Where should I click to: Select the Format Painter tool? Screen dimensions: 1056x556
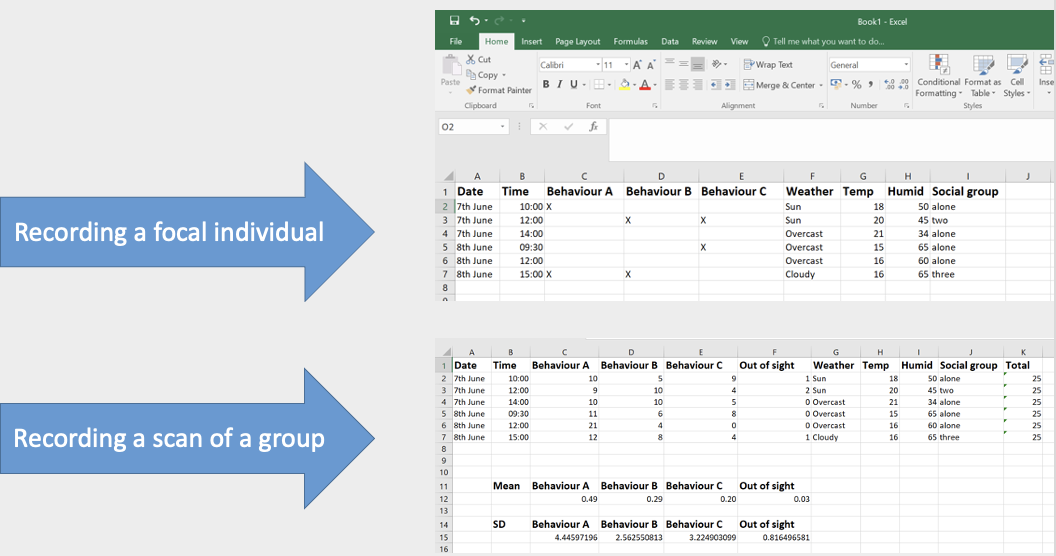(498, 90)
